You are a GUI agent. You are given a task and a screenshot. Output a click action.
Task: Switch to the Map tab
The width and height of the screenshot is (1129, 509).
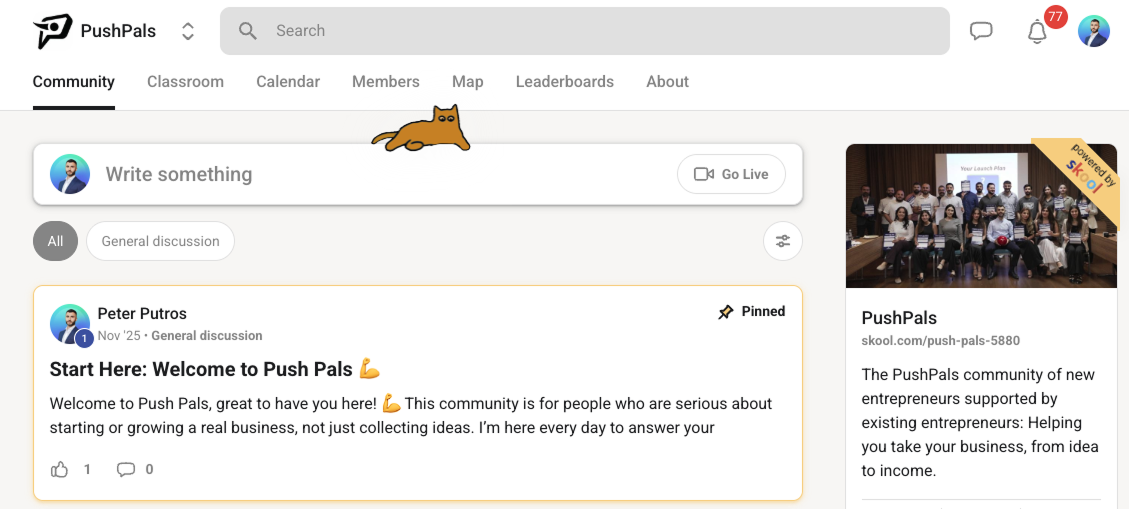pyautogui.click(x=467, y=81)
